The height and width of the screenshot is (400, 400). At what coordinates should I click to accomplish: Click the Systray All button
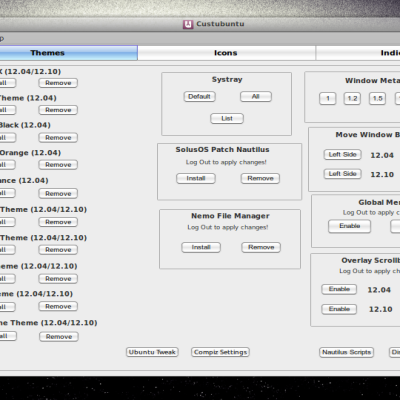coord(256,97)
